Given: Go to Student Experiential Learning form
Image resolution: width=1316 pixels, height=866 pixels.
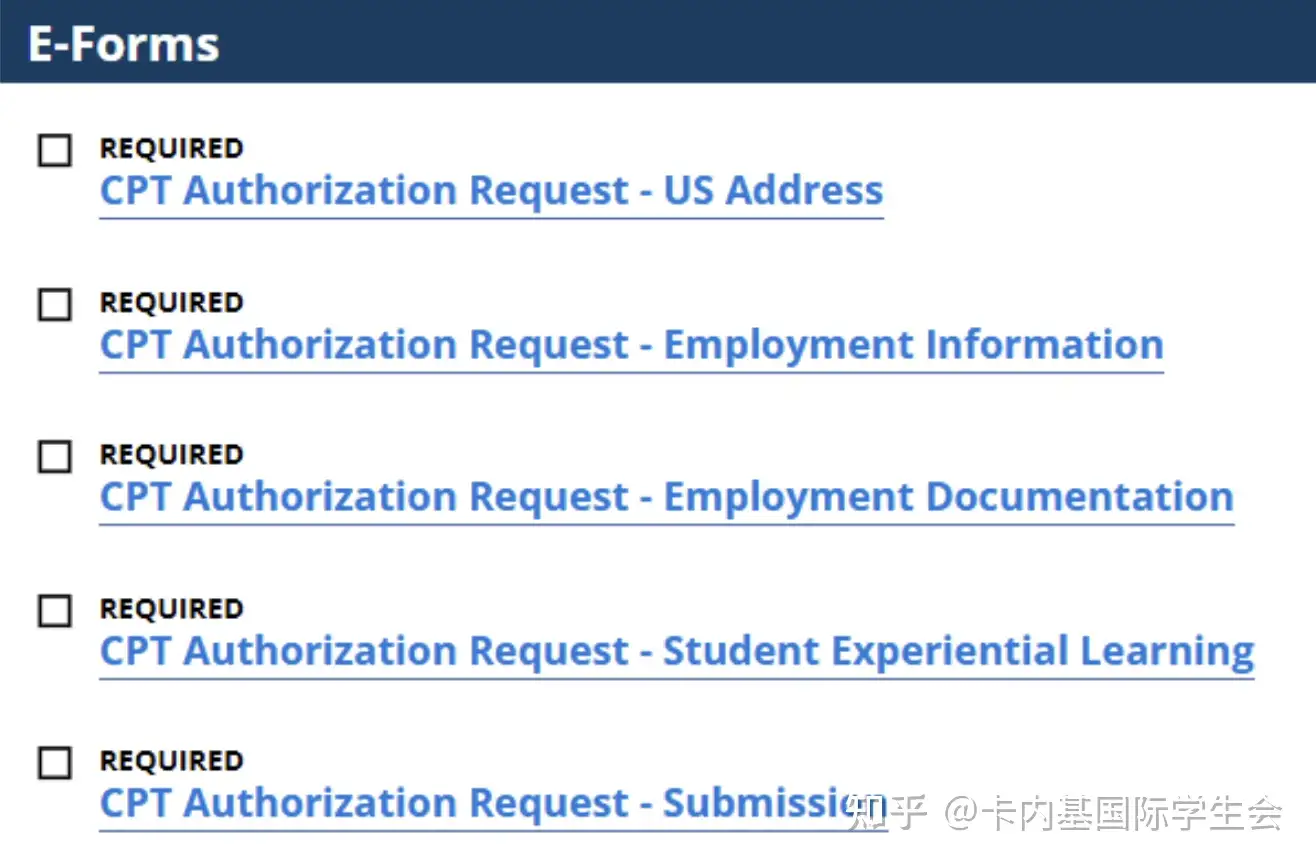Looking at the screenshot, I should [677, 651].
